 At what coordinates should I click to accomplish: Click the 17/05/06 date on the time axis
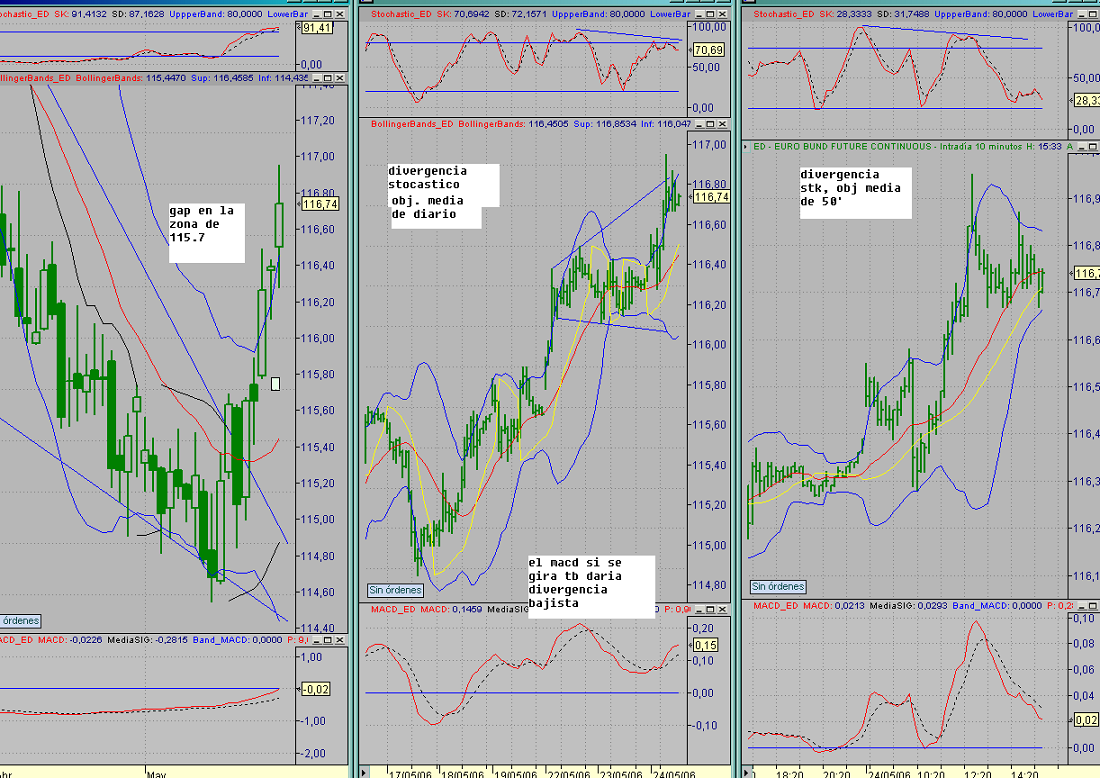click(410, 774)
